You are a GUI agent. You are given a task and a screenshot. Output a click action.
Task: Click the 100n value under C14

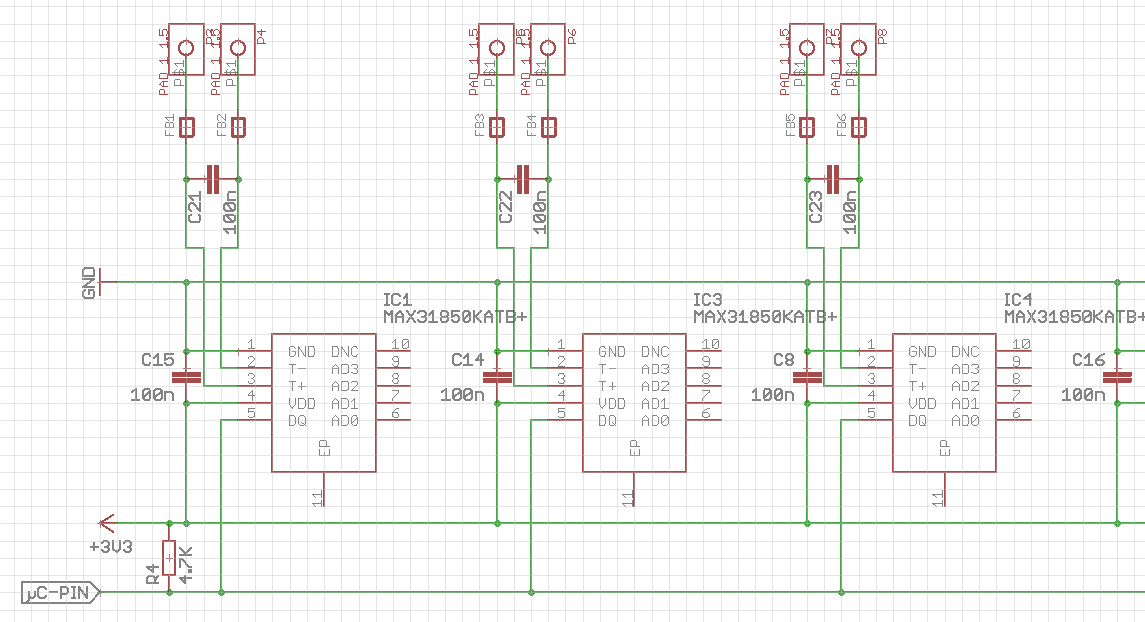462,395
